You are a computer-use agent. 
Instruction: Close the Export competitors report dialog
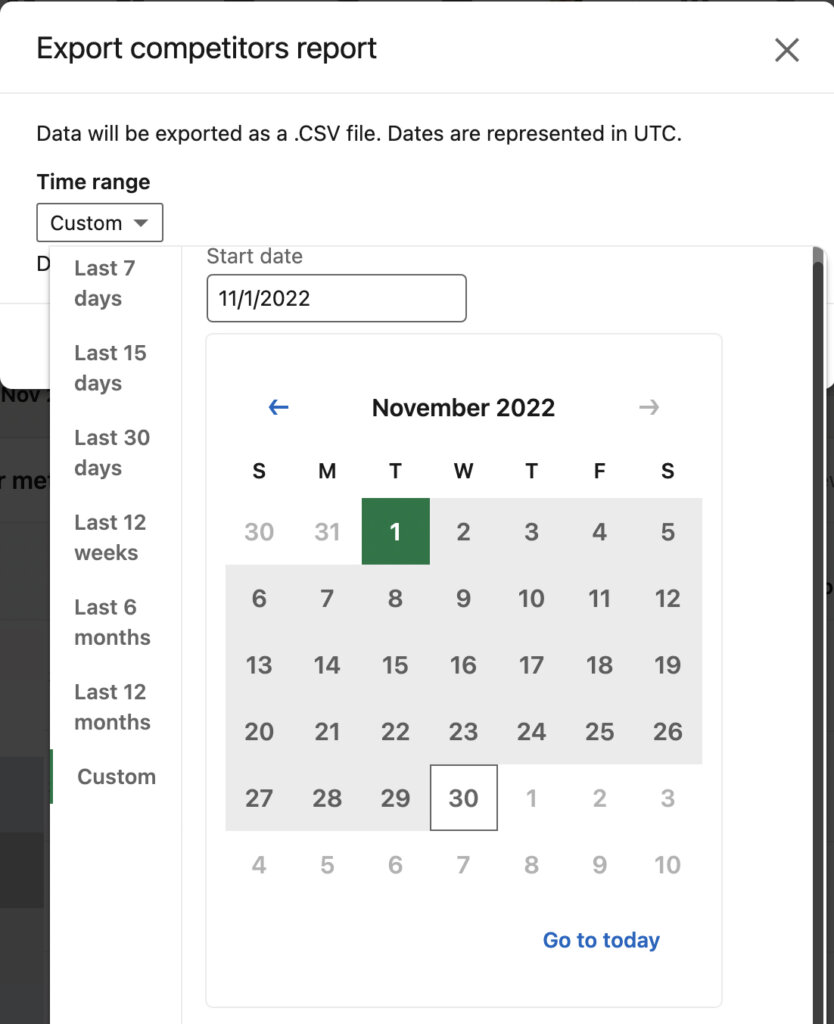786,49
